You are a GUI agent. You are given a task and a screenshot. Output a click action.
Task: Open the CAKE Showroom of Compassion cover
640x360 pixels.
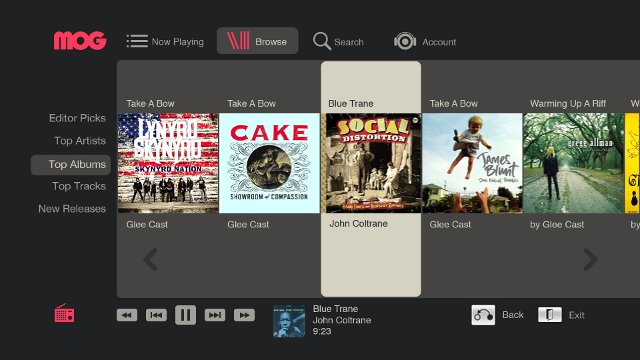tap(269, 163)
